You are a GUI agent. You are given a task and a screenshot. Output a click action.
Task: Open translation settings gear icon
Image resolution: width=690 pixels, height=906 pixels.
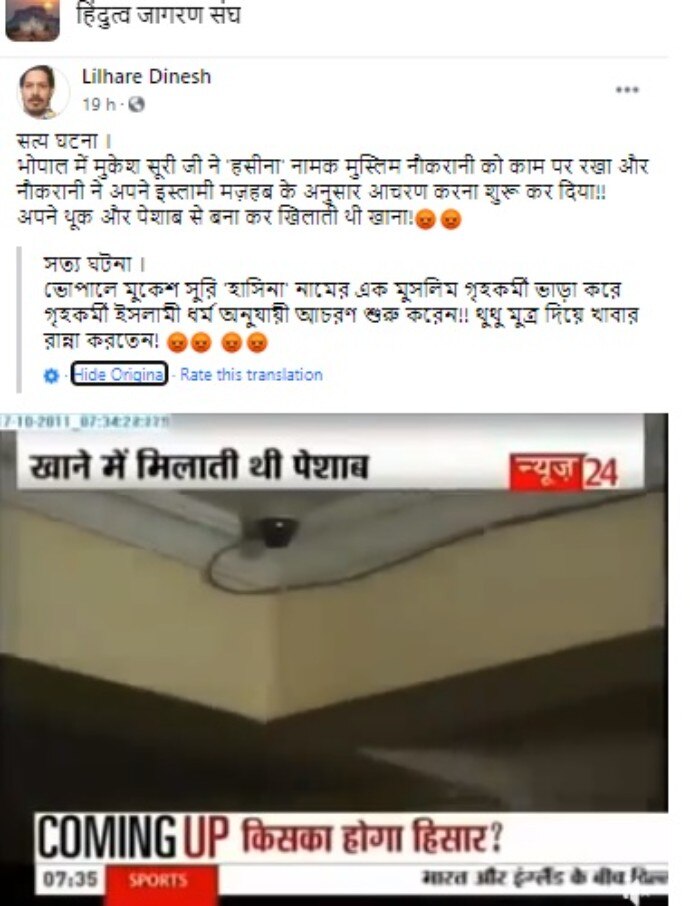[x=51, y=376]
